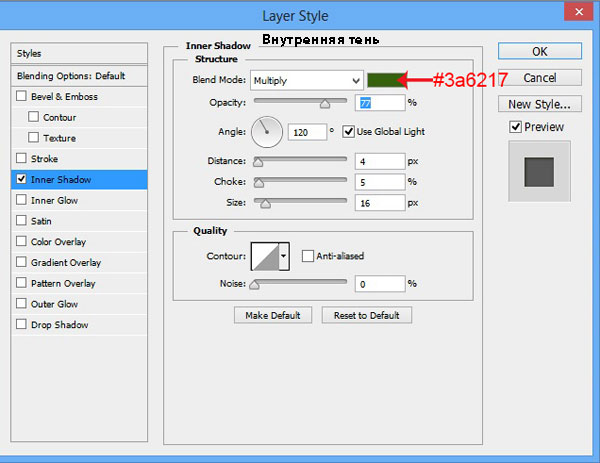The image size is (600, 463).
Task: Close the Layer Style dialog
Action: tap(579, 12)
